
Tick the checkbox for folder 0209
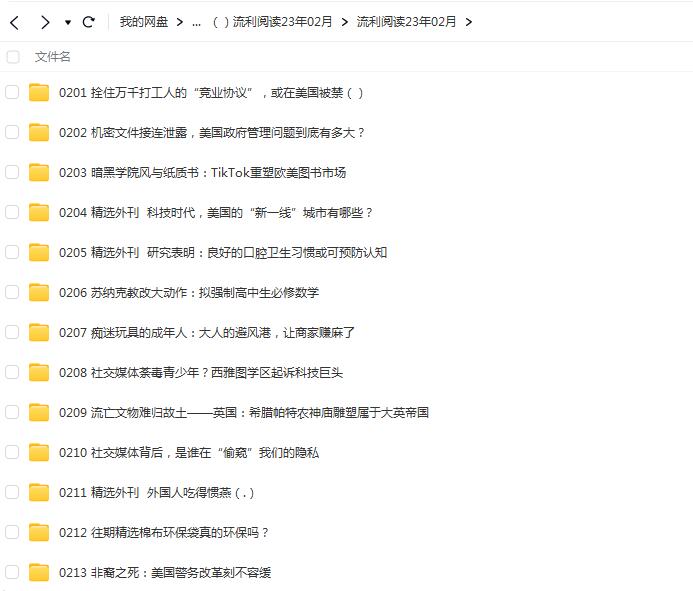[12, 412]
